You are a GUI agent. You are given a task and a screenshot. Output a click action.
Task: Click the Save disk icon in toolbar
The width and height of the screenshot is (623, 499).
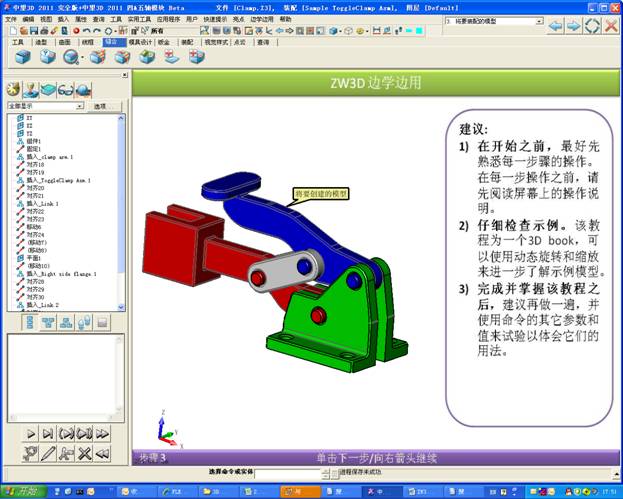click(34, 31)
